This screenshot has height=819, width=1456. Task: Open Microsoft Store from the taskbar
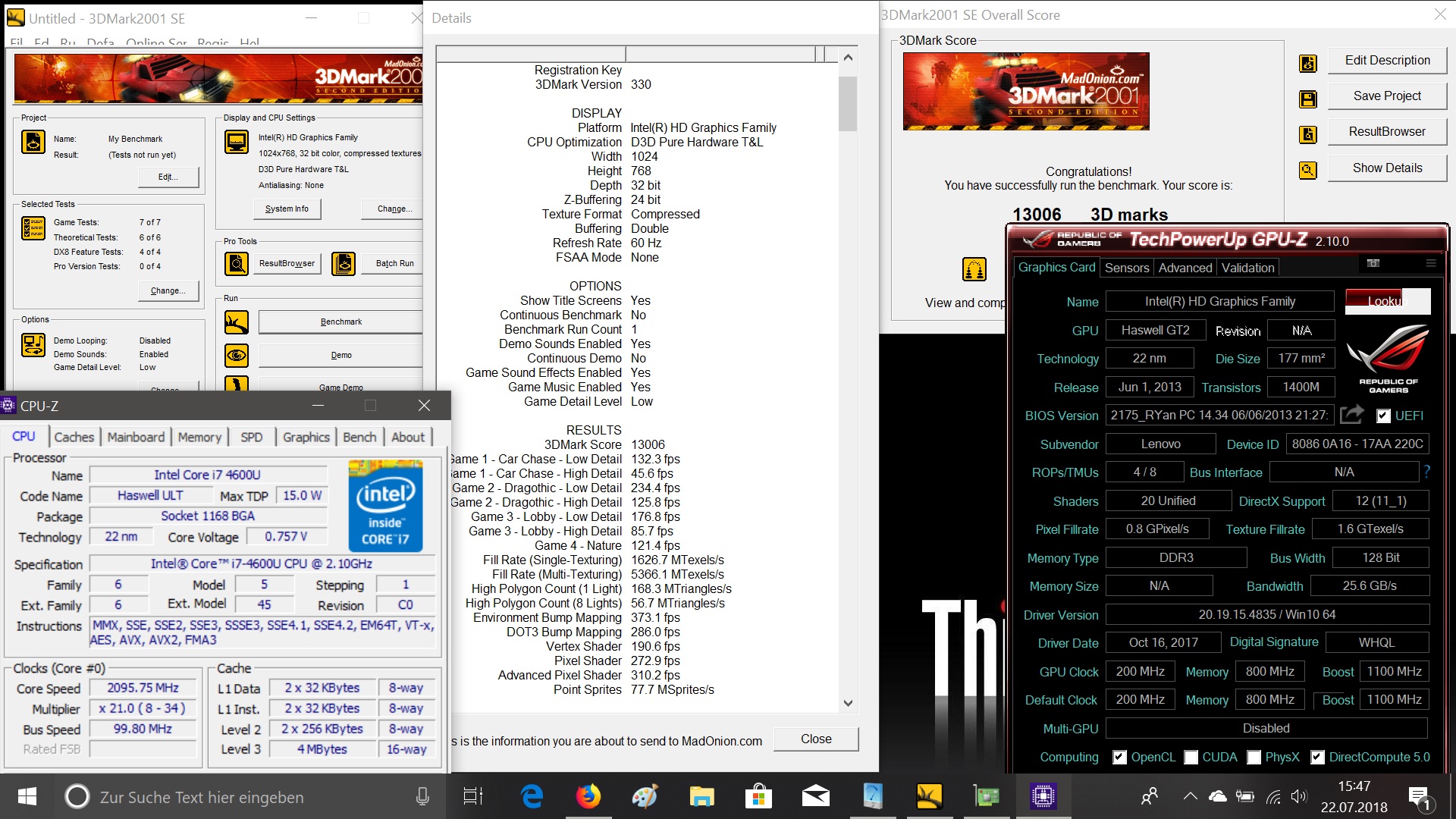(x=758, y=796)
